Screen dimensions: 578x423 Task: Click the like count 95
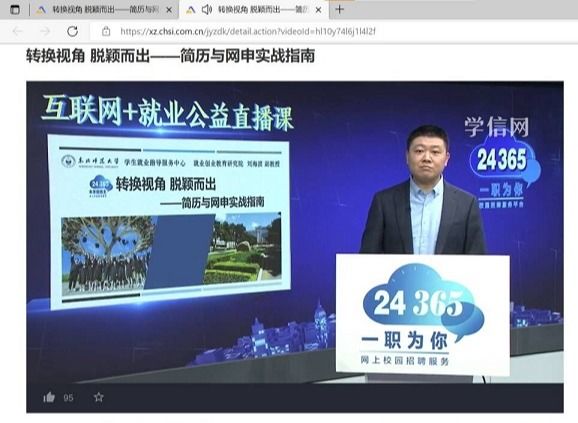coord(68,398)
